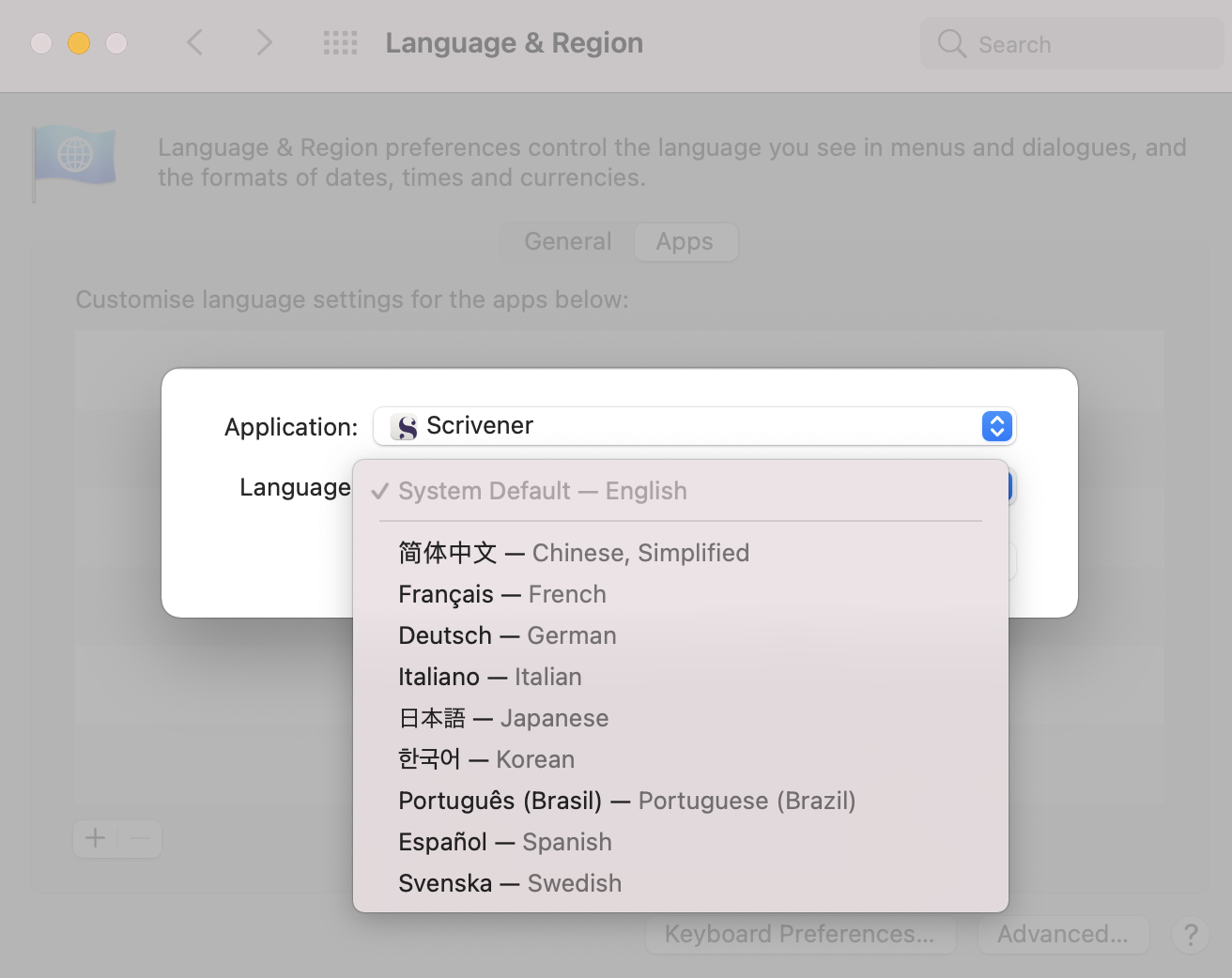Go forward with the right chevron
The width and height of the screenshot is (1232, 978).
click(x=264, y=42)
